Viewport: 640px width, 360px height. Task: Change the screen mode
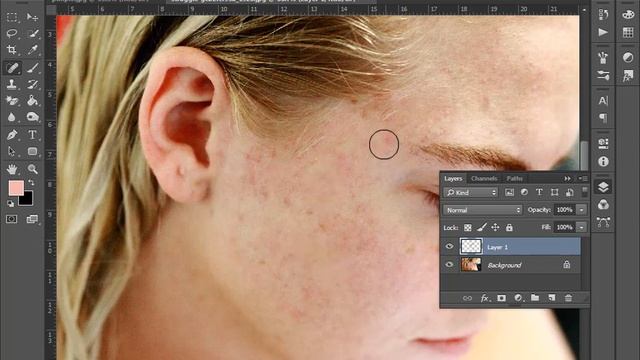(32, 219)
